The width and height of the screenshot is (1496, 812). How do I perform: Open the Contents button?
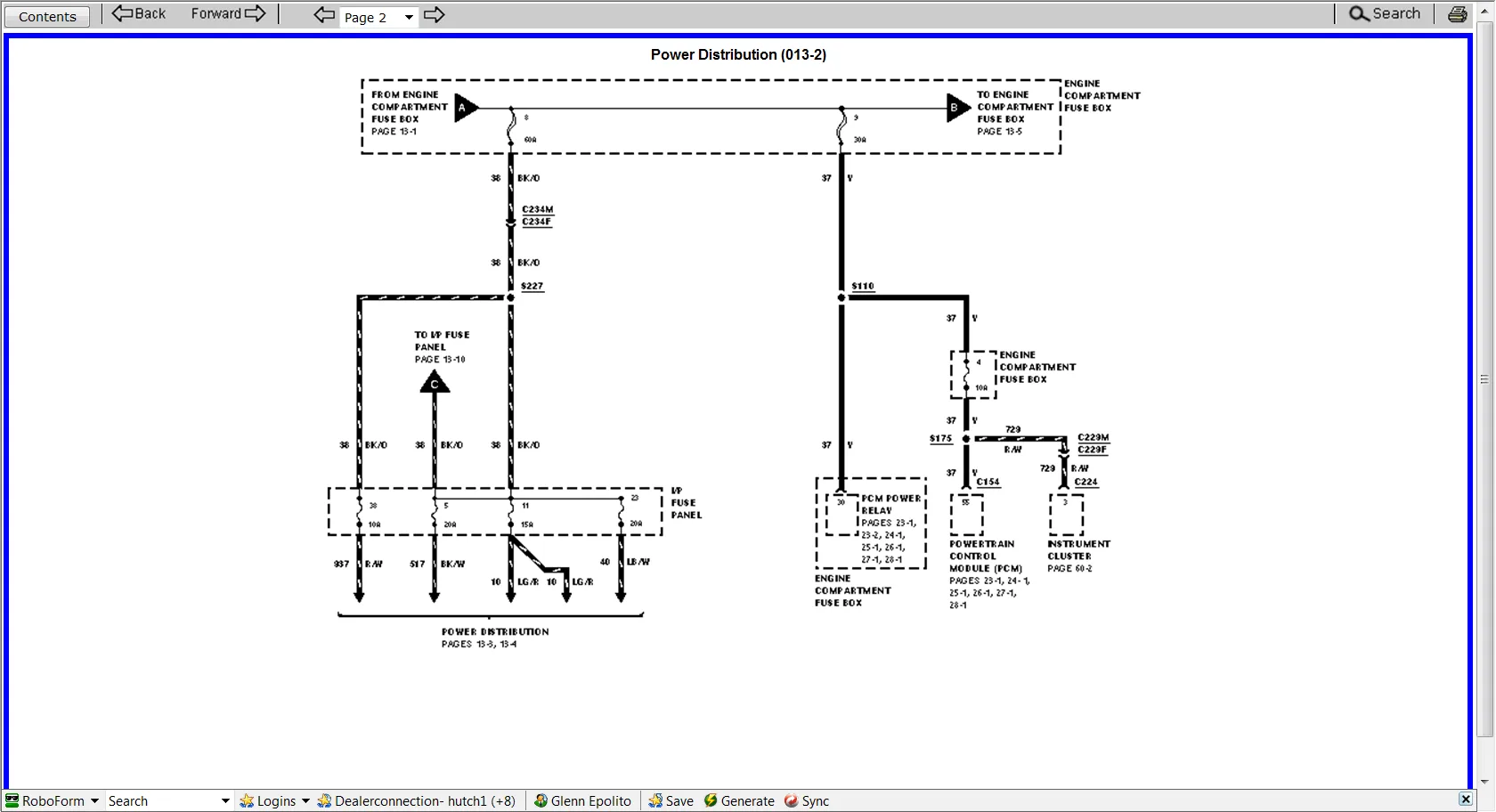(47, 16)
